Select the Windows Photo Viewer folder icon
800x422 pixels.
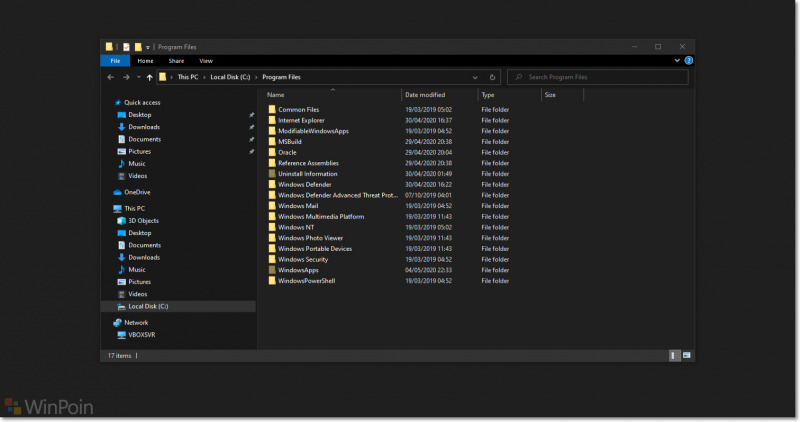(x=272, y=238)
